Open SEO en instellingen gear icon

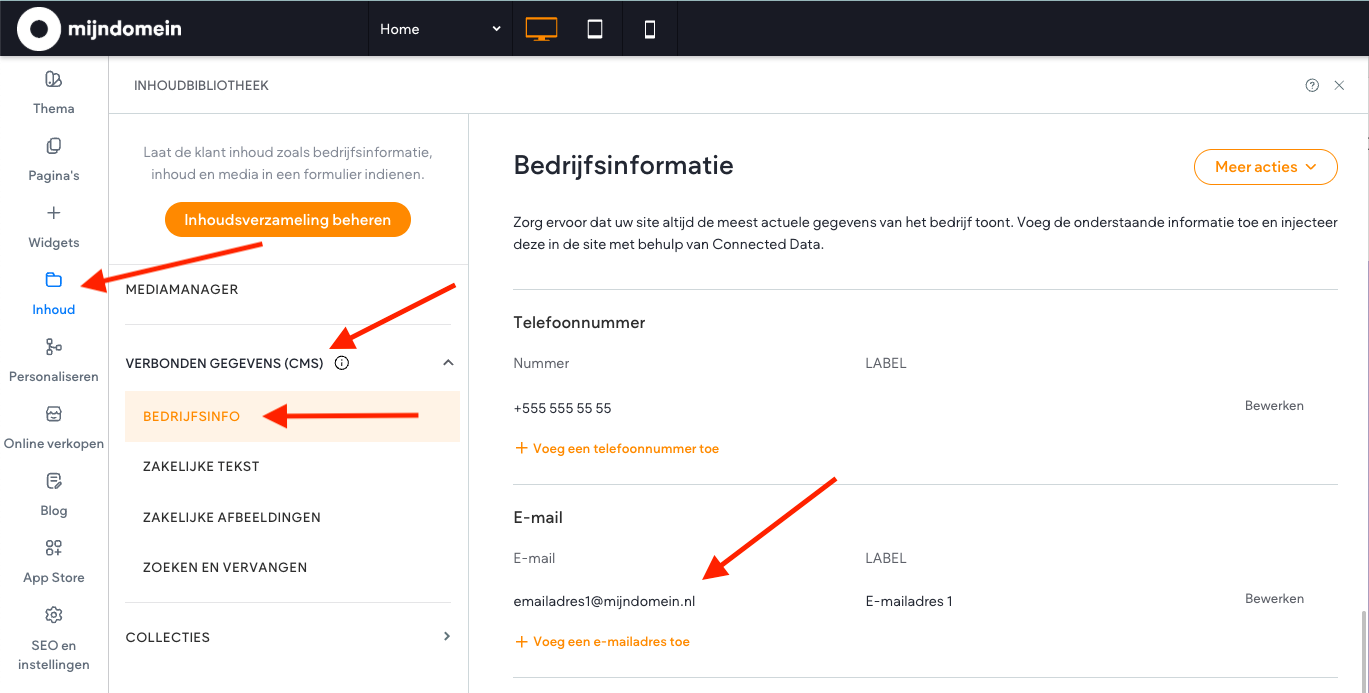(x=54, y=615)
